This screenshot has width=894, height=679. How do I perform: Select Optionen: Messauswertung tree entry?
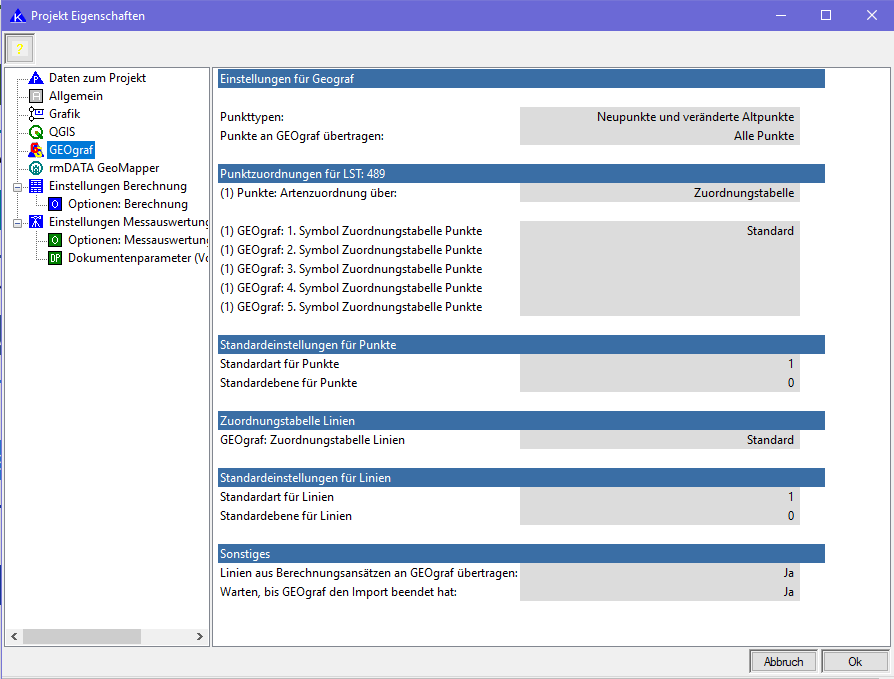point(137,240)
